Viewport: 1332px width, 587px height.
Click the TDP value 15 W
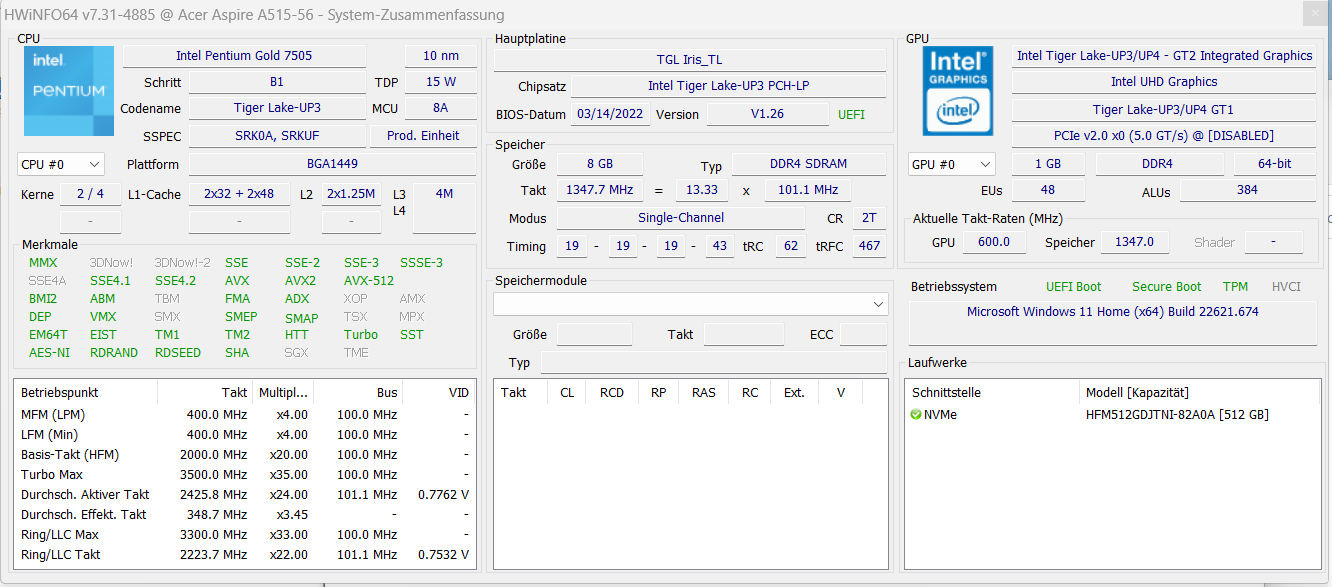pyautogui.click(x=441, y=82)
